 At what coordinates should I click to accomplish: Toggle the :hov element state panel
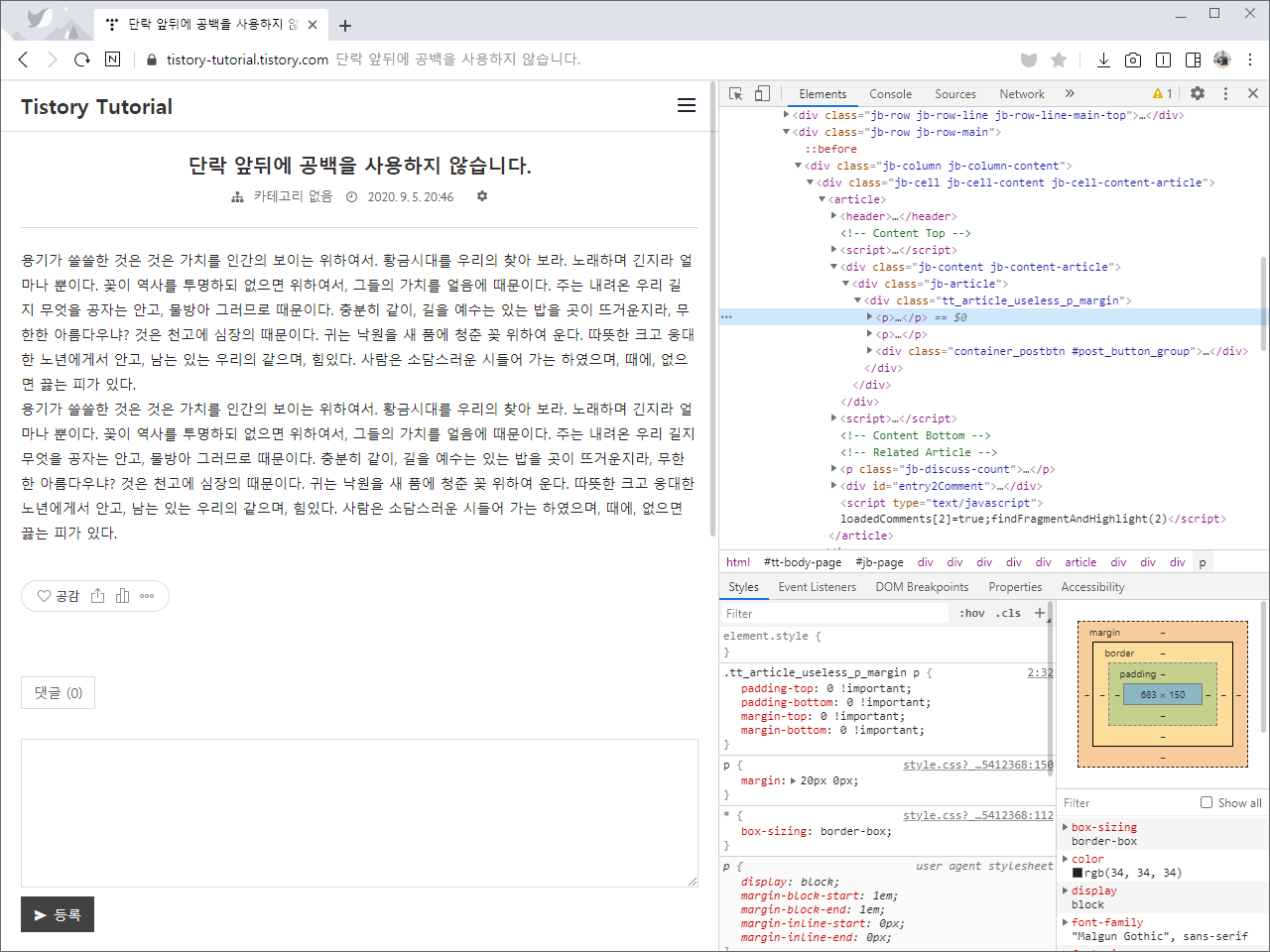click(x=971, y=613)
